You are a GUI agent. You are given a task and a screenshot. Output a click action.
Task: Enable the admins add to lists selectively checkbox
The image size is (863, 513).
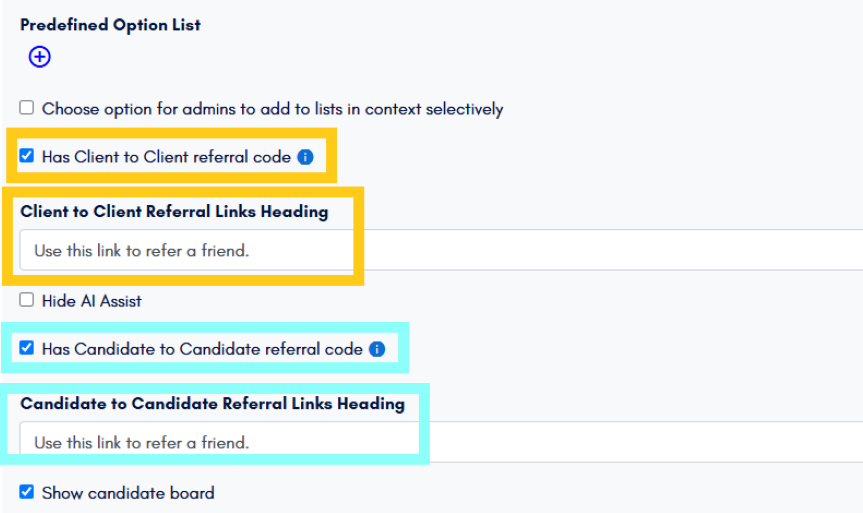pyautogui.click(x=26, y=107)
